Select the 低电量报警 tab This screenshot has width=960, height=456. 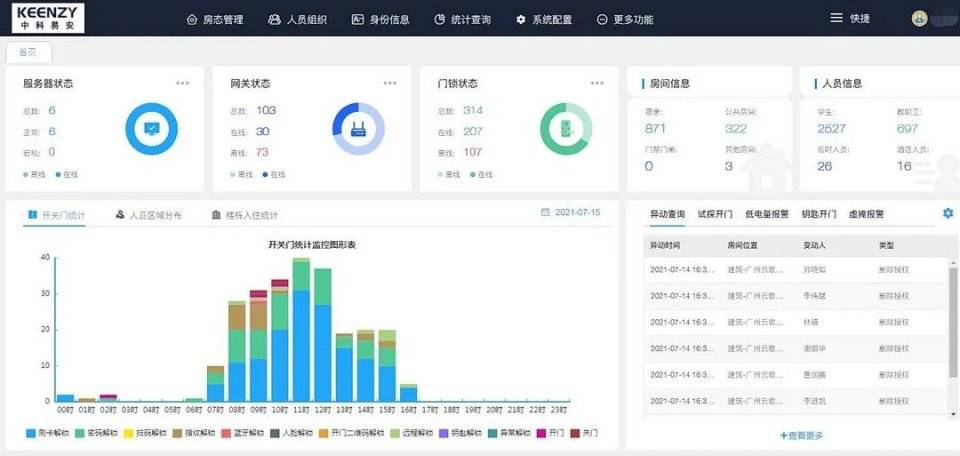(x=767, y=214)
